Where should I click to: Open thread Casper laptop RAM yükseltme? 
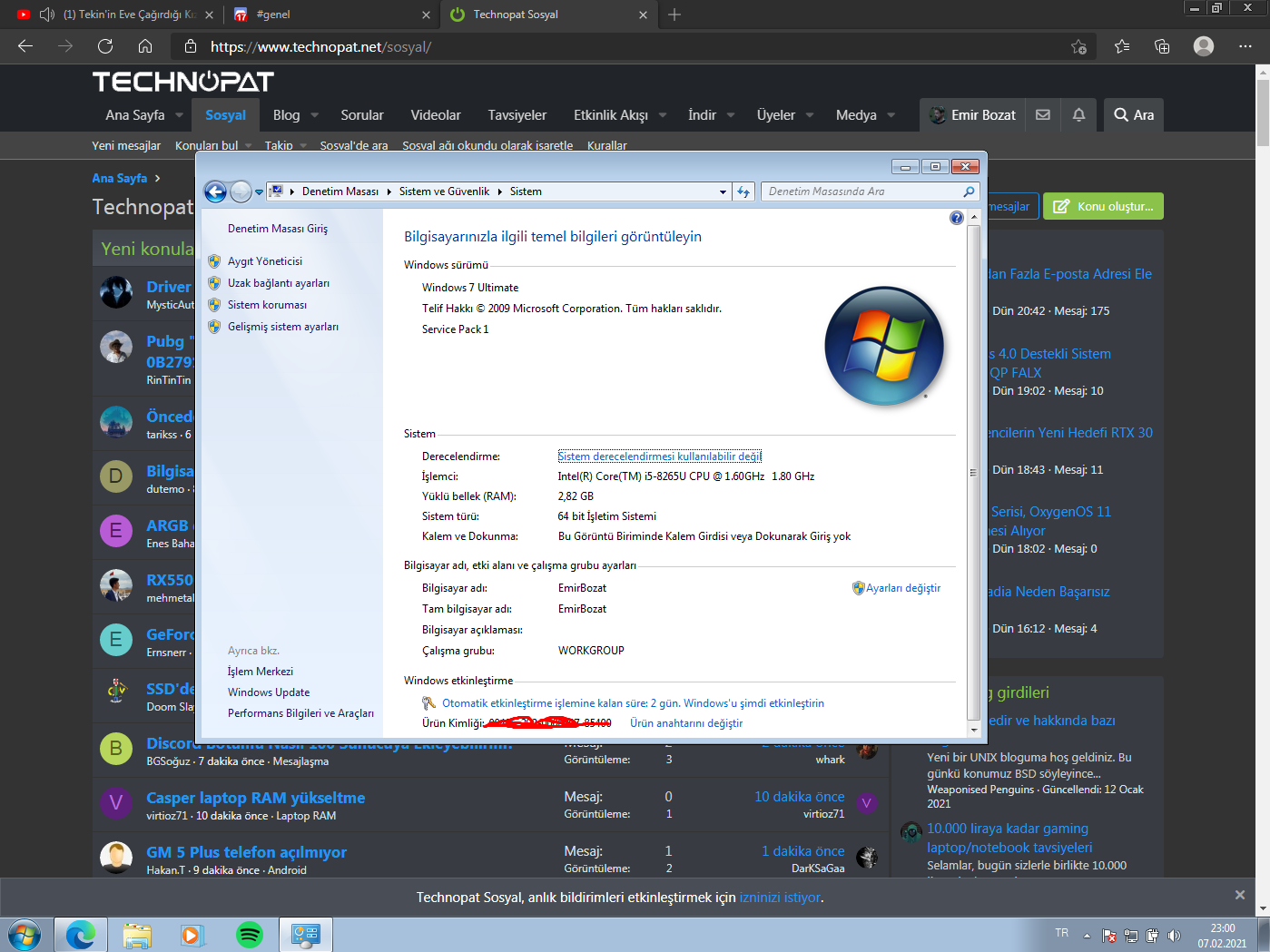click(x=256, y=798)
